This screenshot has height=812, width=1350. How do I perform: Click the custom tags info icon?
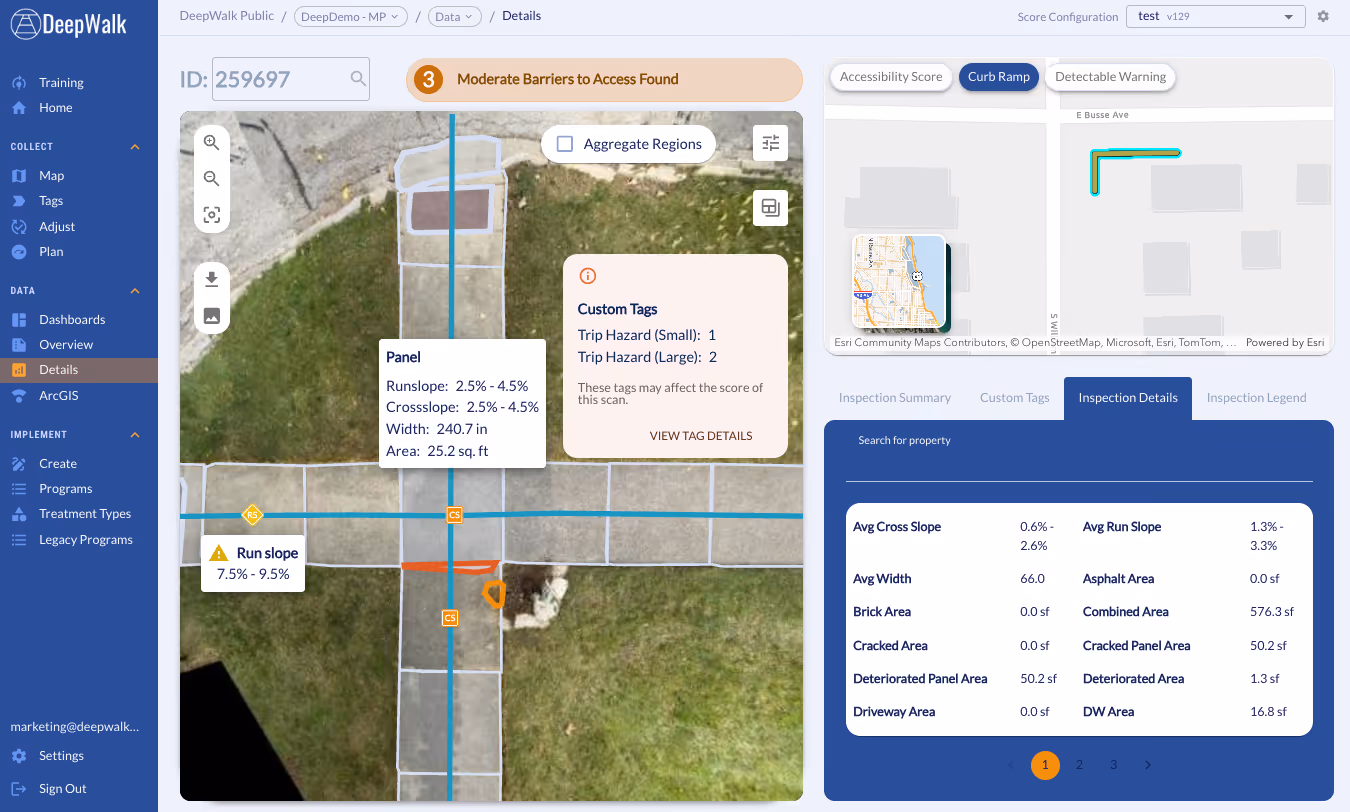coord(588,276)
